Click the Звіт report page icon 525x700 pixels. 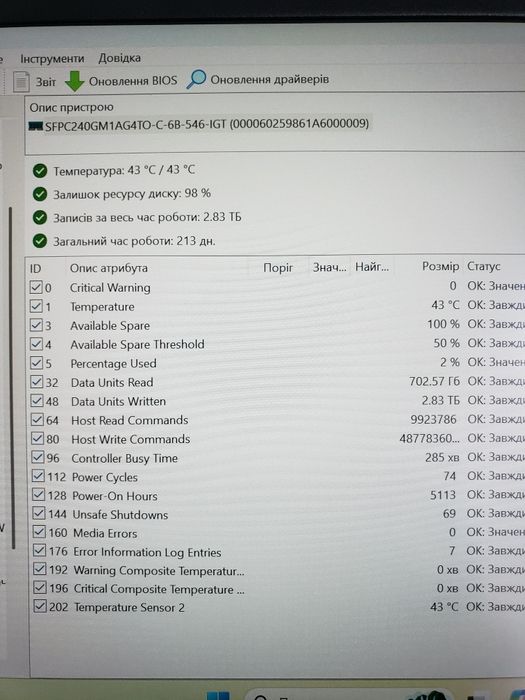21,82
